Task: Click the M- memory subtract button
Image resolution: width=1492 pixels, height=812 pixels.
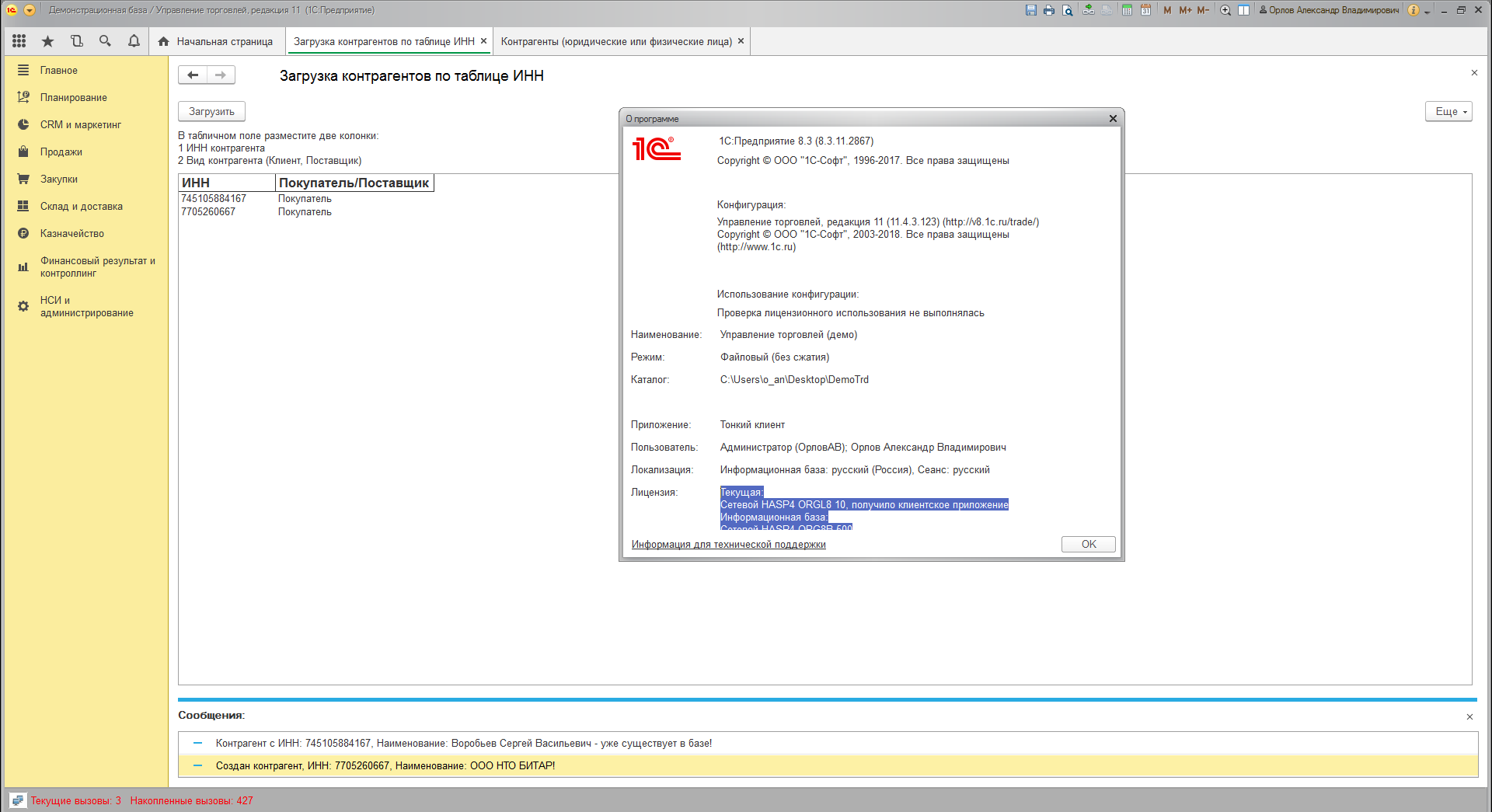Action: [1203, 10]
